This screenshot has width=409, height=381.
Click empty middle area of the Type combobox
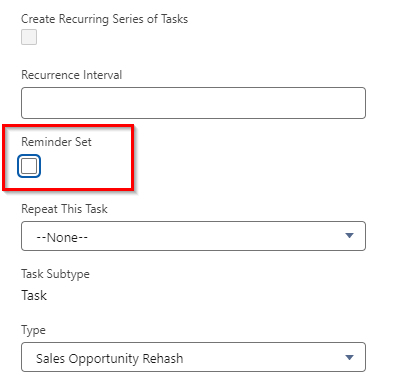(x=263, y=357)
